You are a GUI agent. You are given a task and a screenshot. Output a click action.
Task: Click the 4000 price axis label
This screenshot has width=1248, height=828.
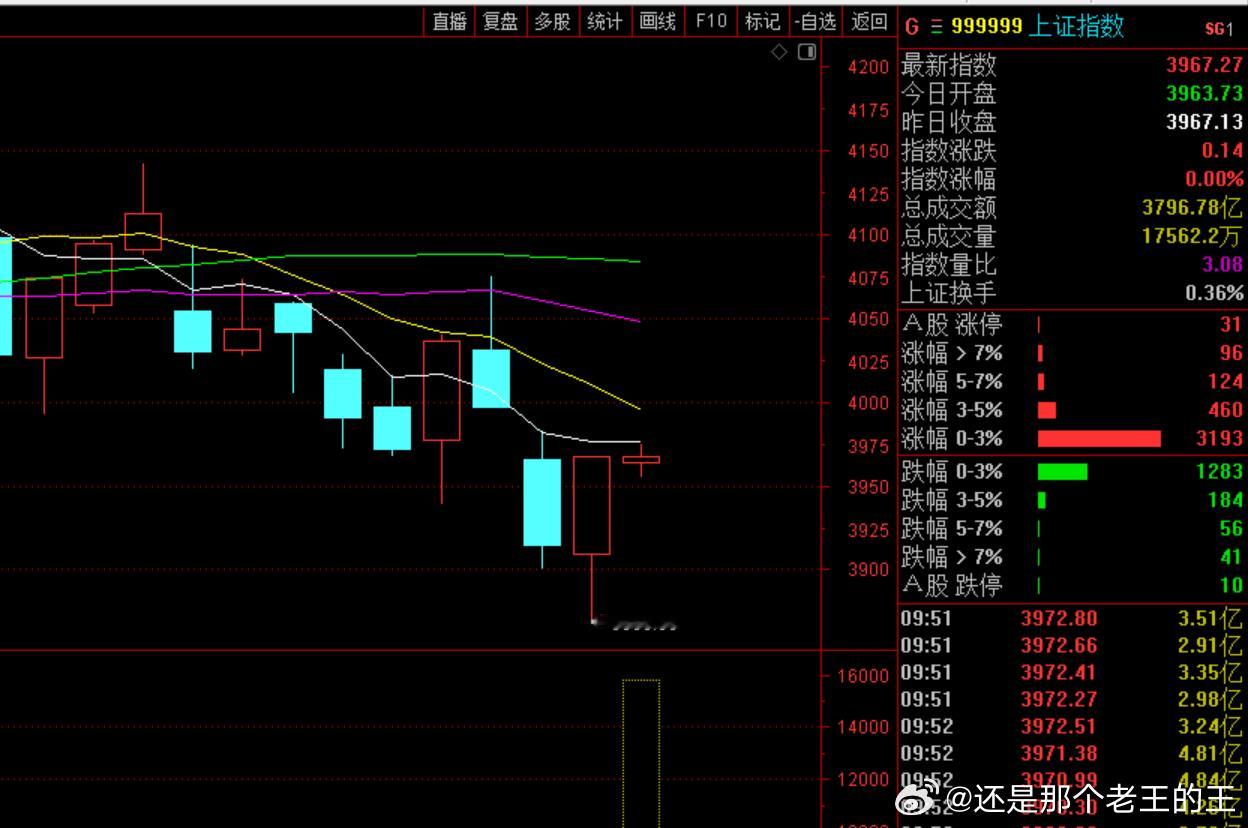click(x=868, y=403)
